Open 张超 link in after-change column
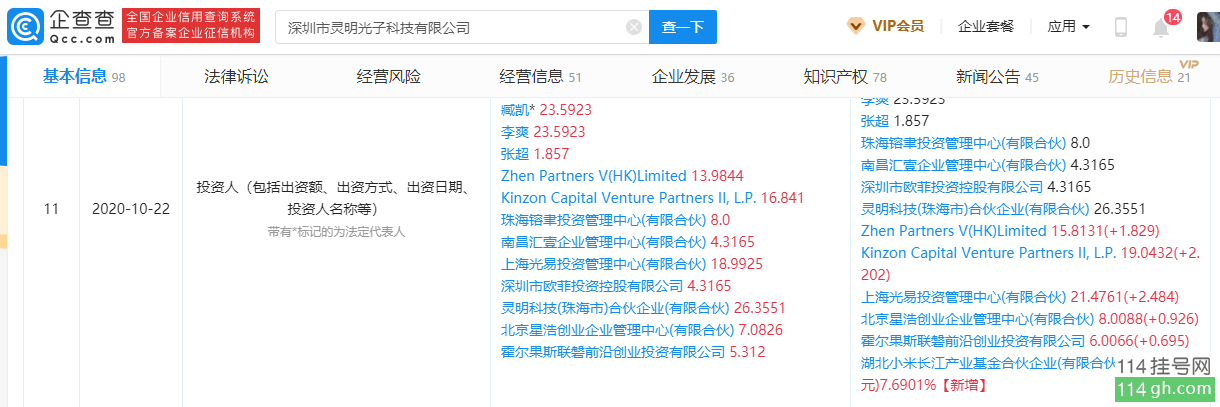The image size is (1220, 407). [876, 120]
